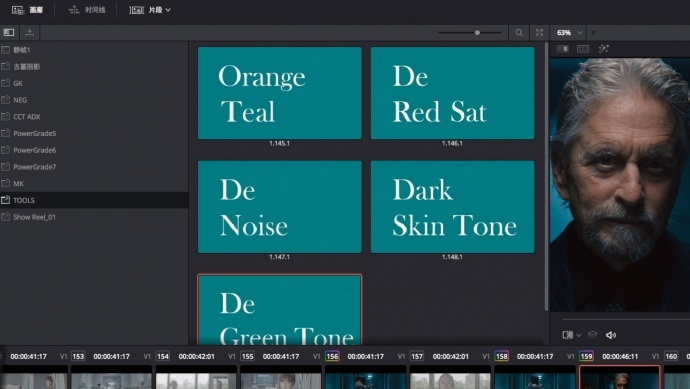Select the Dark Skin Tone still
Screen dimensions: 690x389
click(x=452, y=207)
